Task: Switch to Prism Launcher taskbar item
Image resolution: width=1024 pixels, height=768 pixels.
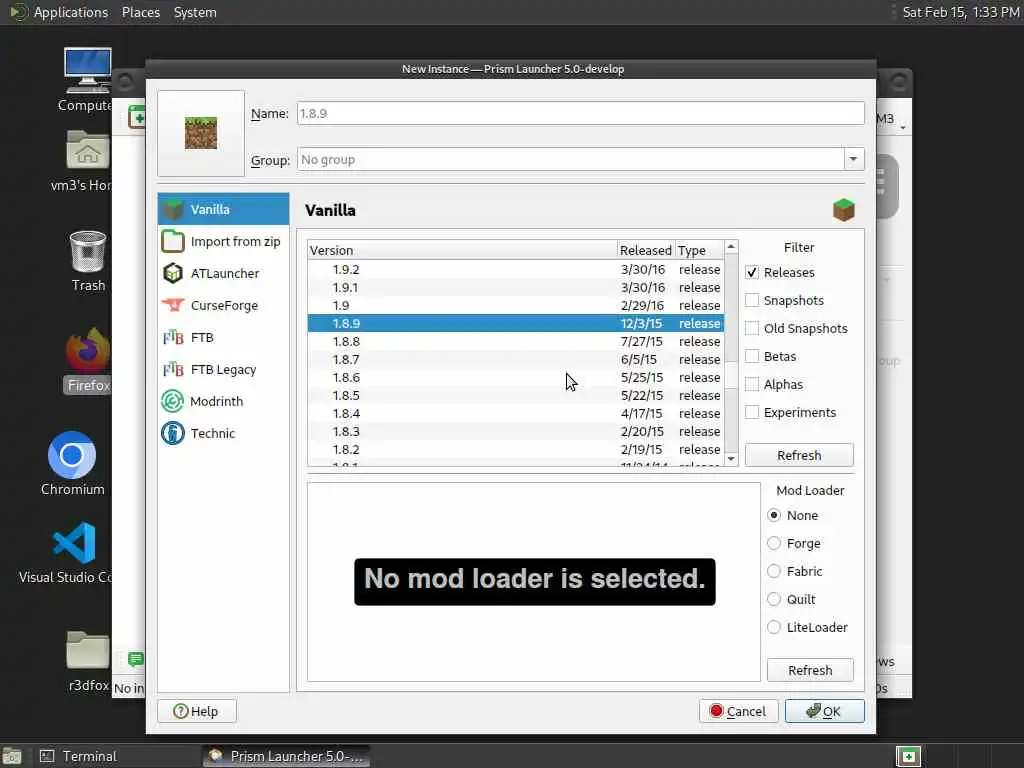Action: [x=286, y=756]
